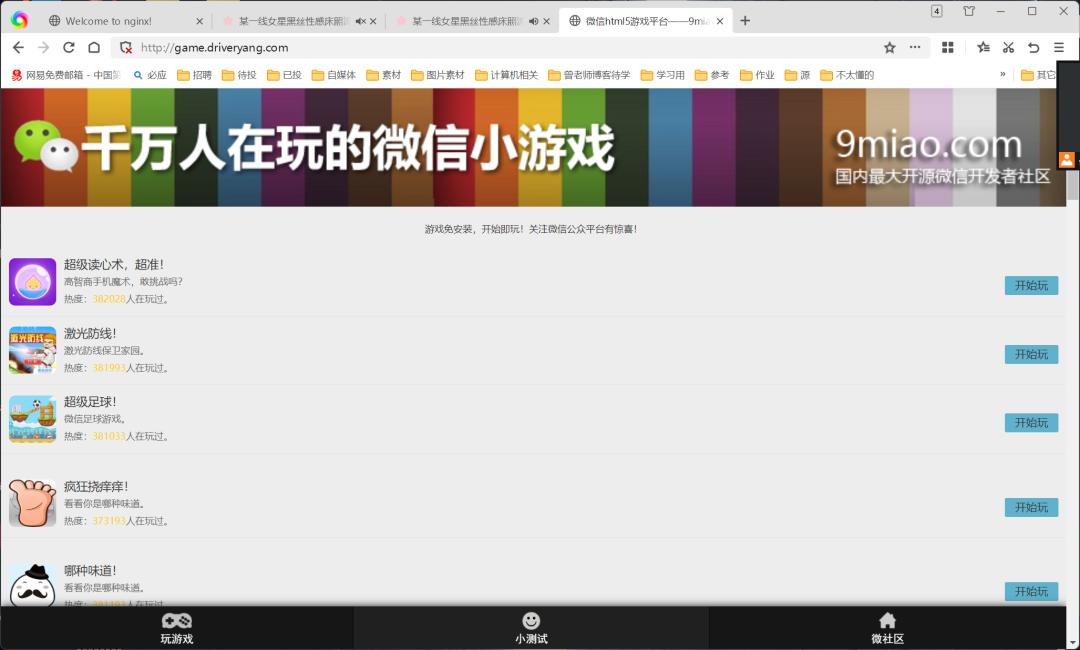The image size is (1080, 650).
Task: Open favorites via the star-list toolbar icon
Action: point(983,47)
